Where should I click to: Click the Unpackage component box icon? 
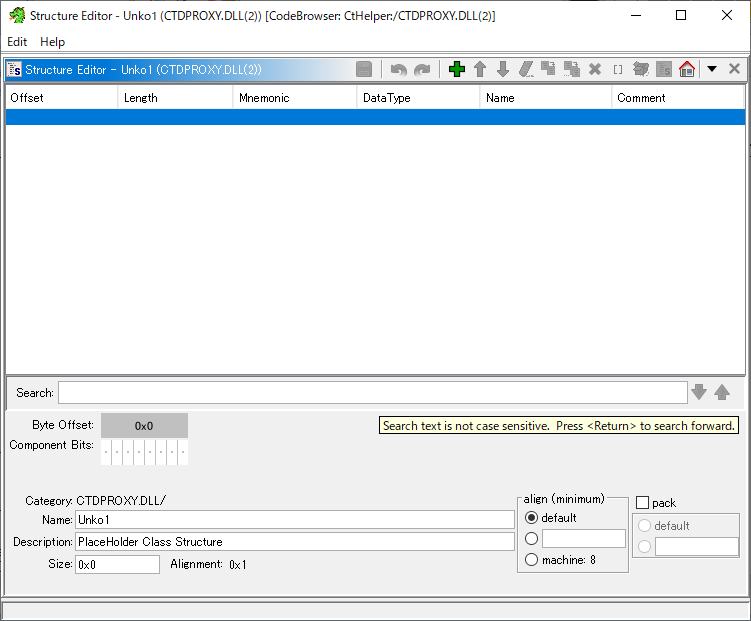(x=641, y=69)
